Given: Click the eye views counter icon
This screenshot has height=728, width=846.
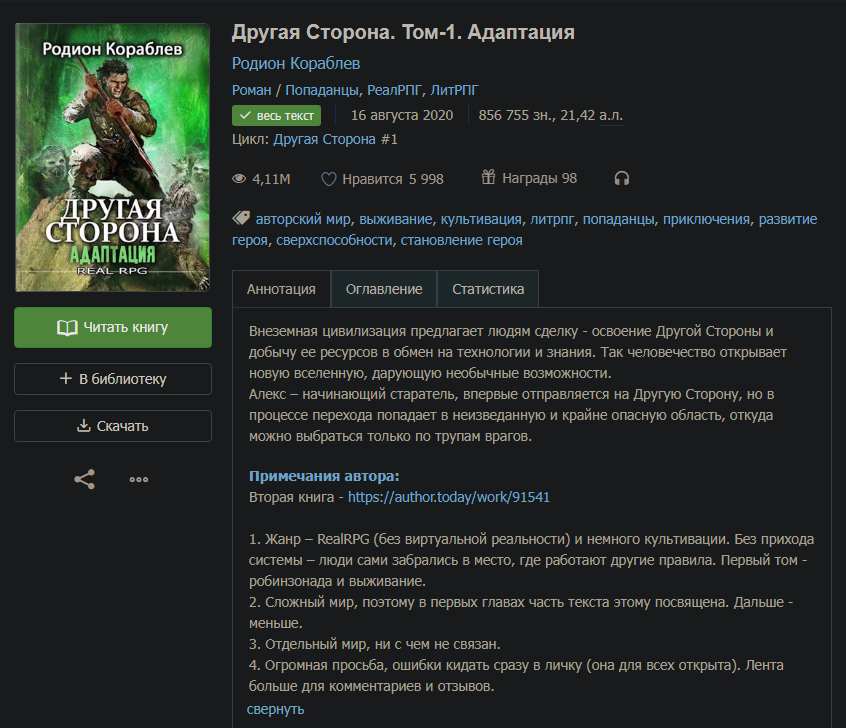Looking at the screenshot, I should [239, 179].
